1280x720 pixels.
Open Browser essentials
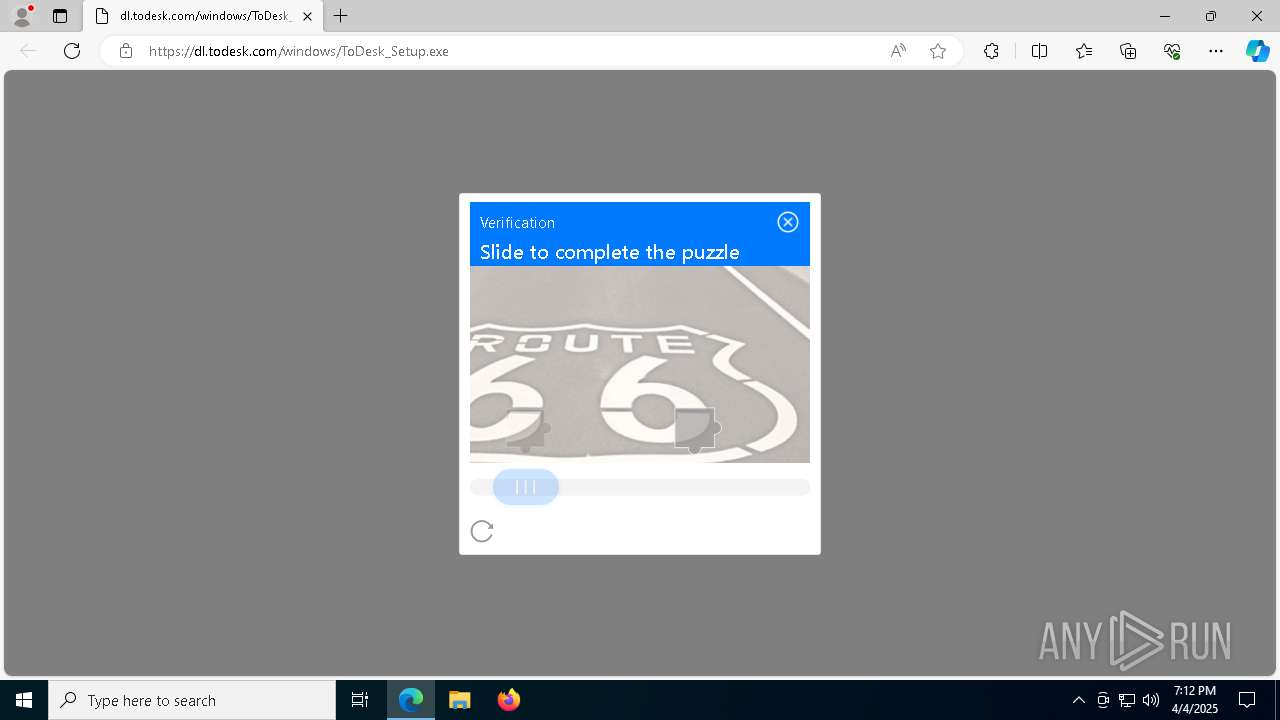[1172, 51]
